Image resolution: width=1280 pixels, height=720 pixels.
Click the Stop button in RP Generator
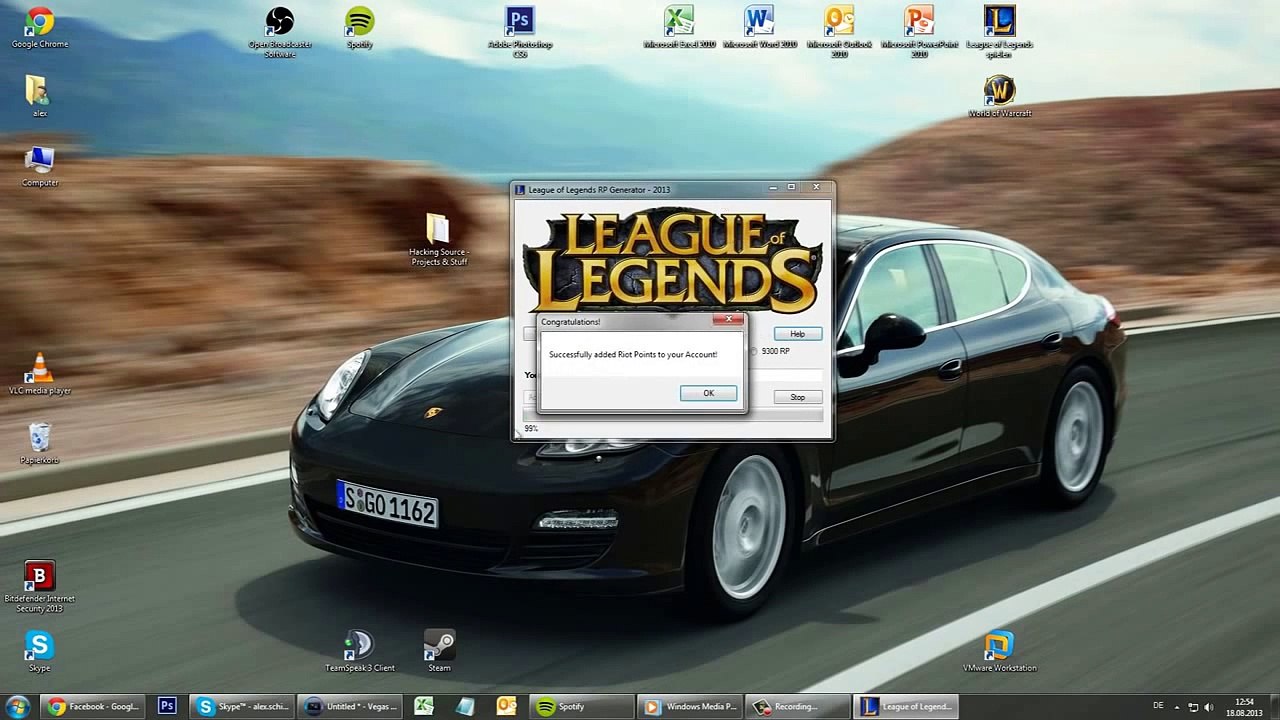pyautogui.click(x=797, y=397)
